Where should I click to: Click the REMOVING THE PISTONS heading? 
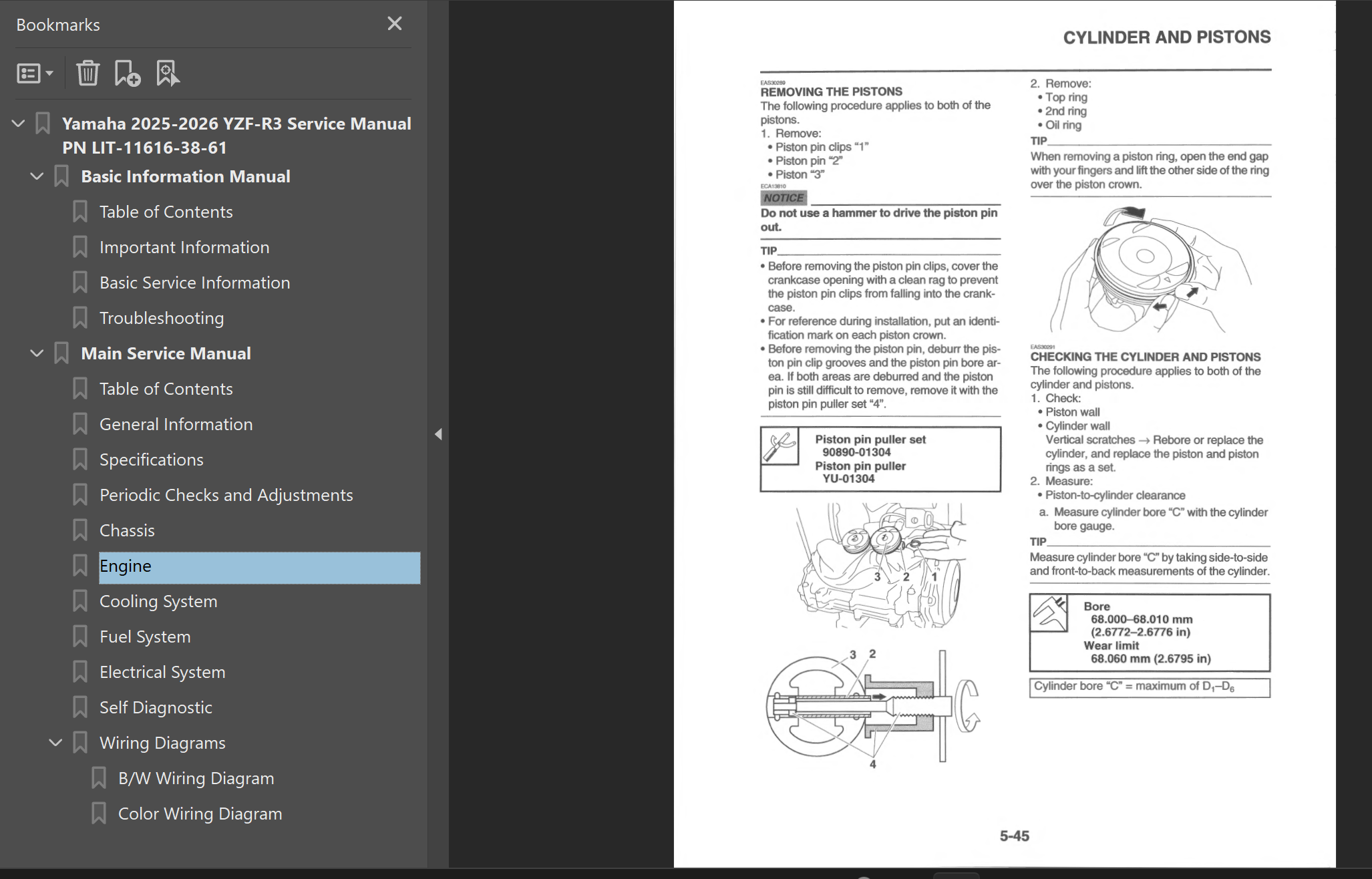click(x=831, y=92)
